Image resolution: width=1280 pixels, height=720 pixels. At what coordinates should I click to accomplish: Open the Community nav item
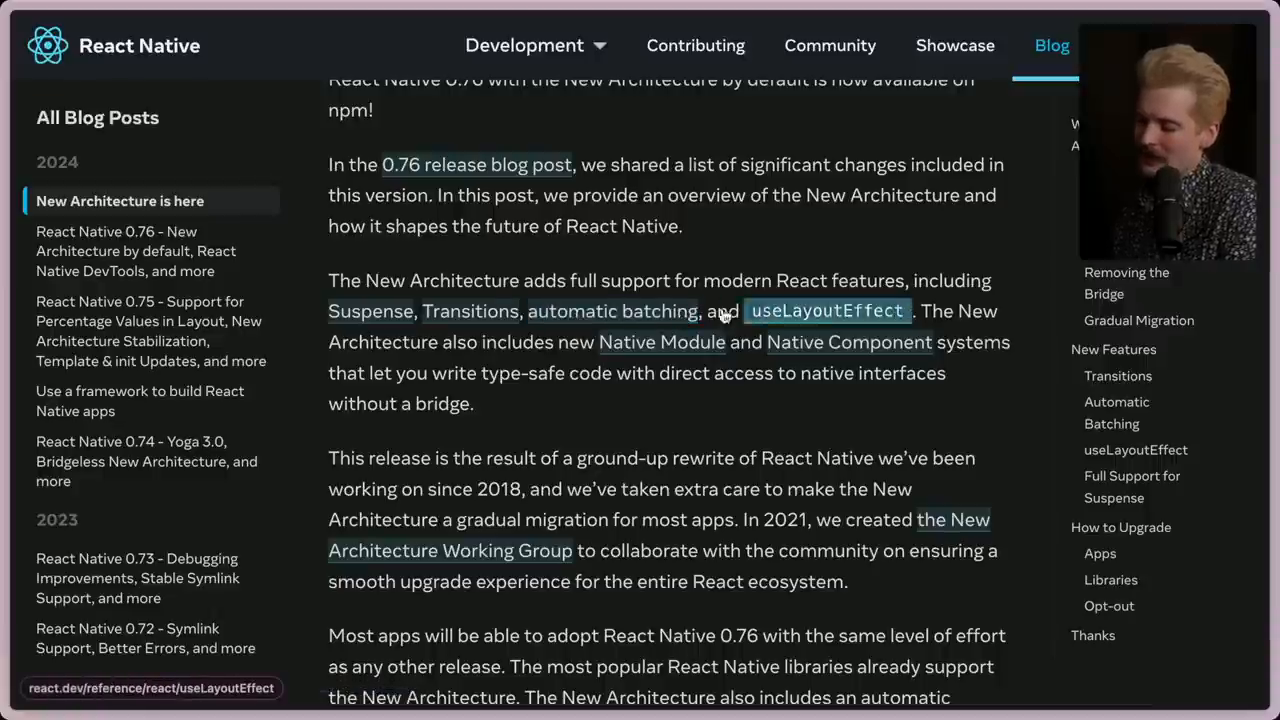(830, 45)
